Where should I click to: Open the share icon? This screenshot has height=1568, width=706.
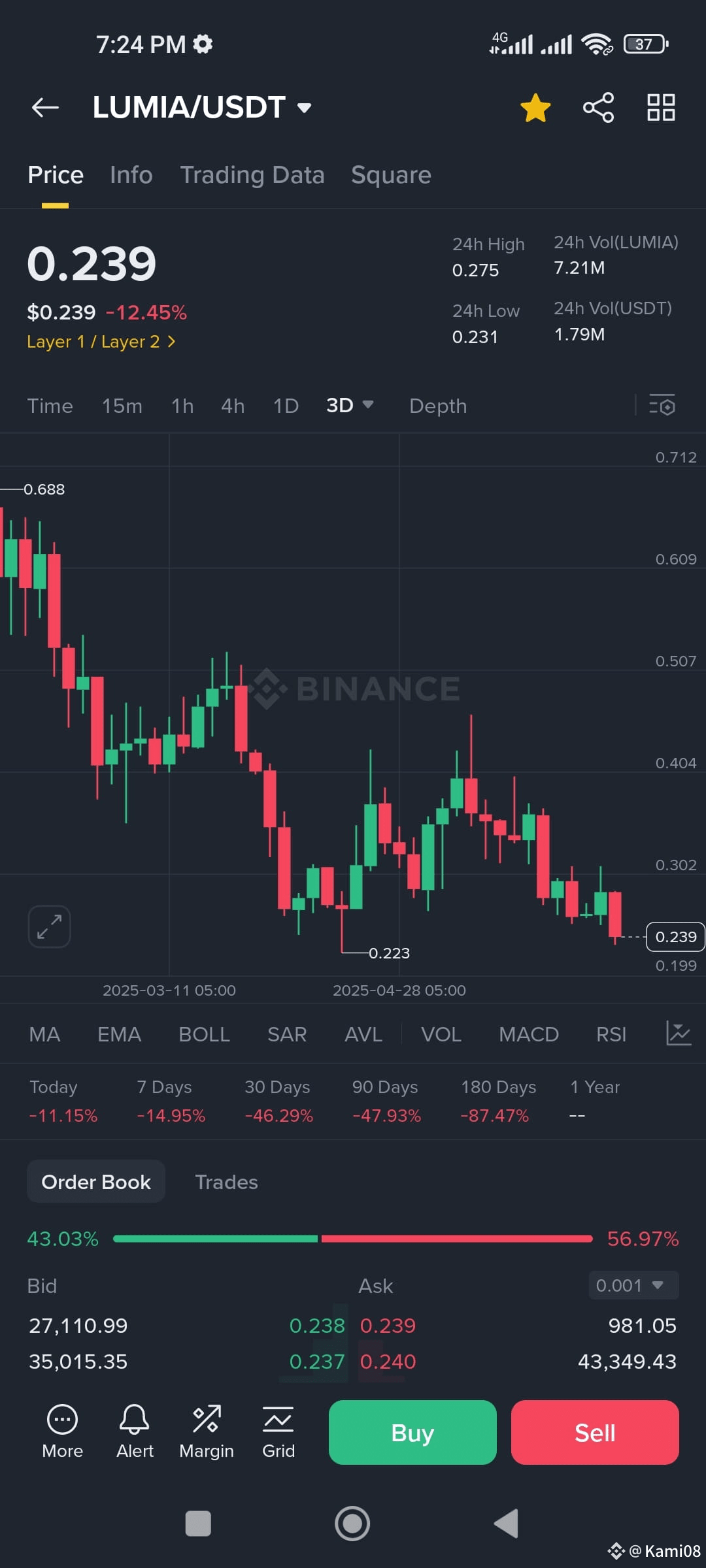[598, 108]
